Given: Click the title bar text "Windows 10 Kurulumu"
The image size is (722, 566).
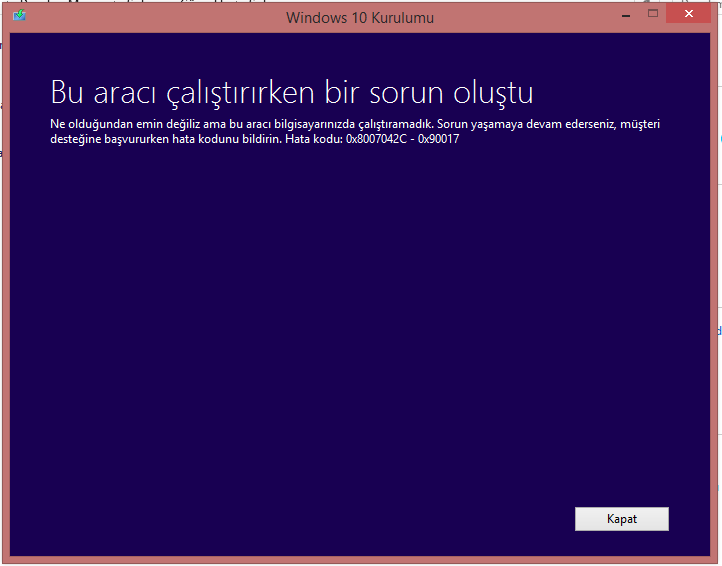Looking at the screenshot, I should tap(360, 18).
